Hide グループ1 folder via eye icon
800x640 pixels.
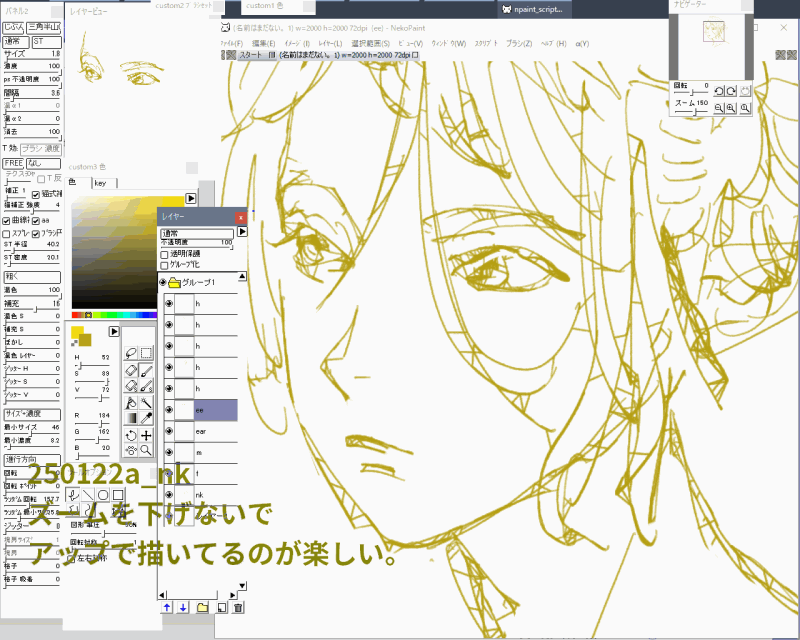pos(163,282)
